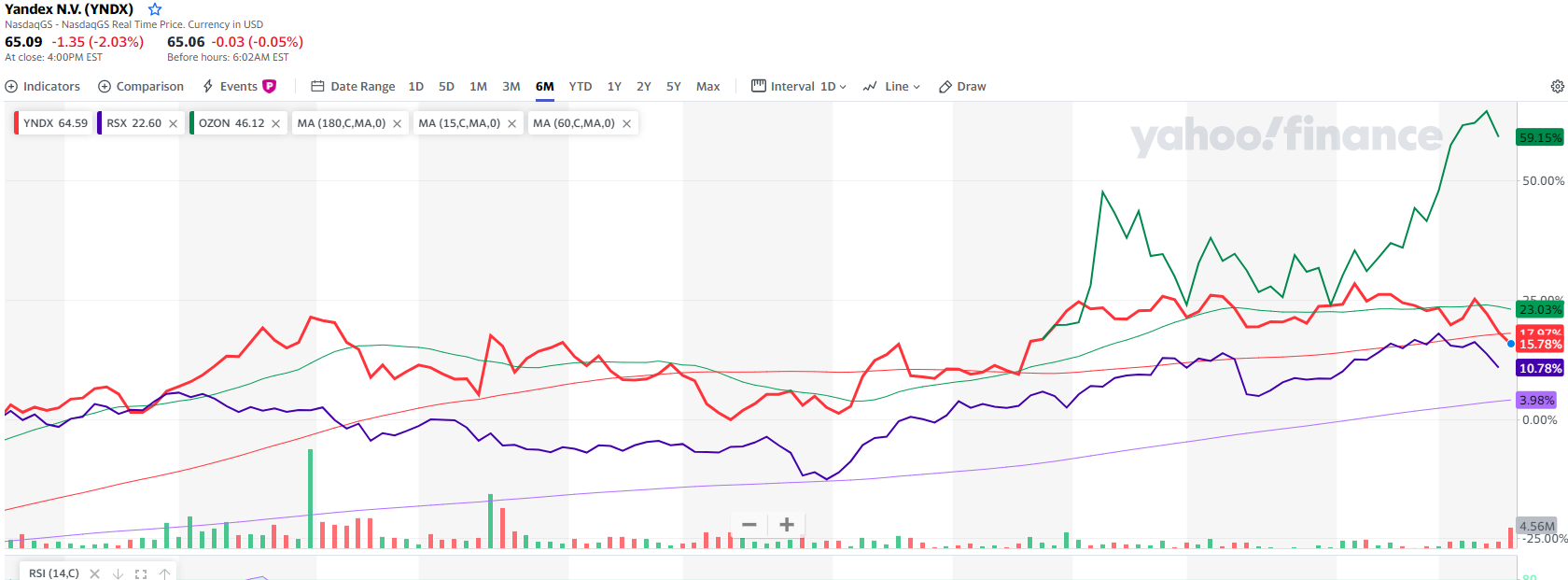The image size is (1568, 580).
Task: Click the YNDX 64.59 legend label
Action: pos(55,123)
